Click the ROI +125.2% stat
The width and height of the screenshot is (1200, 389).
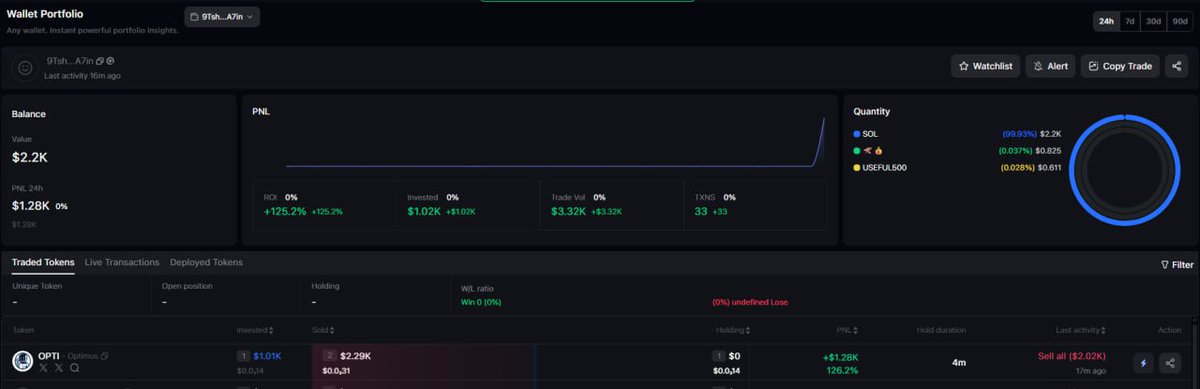point(303,204)
